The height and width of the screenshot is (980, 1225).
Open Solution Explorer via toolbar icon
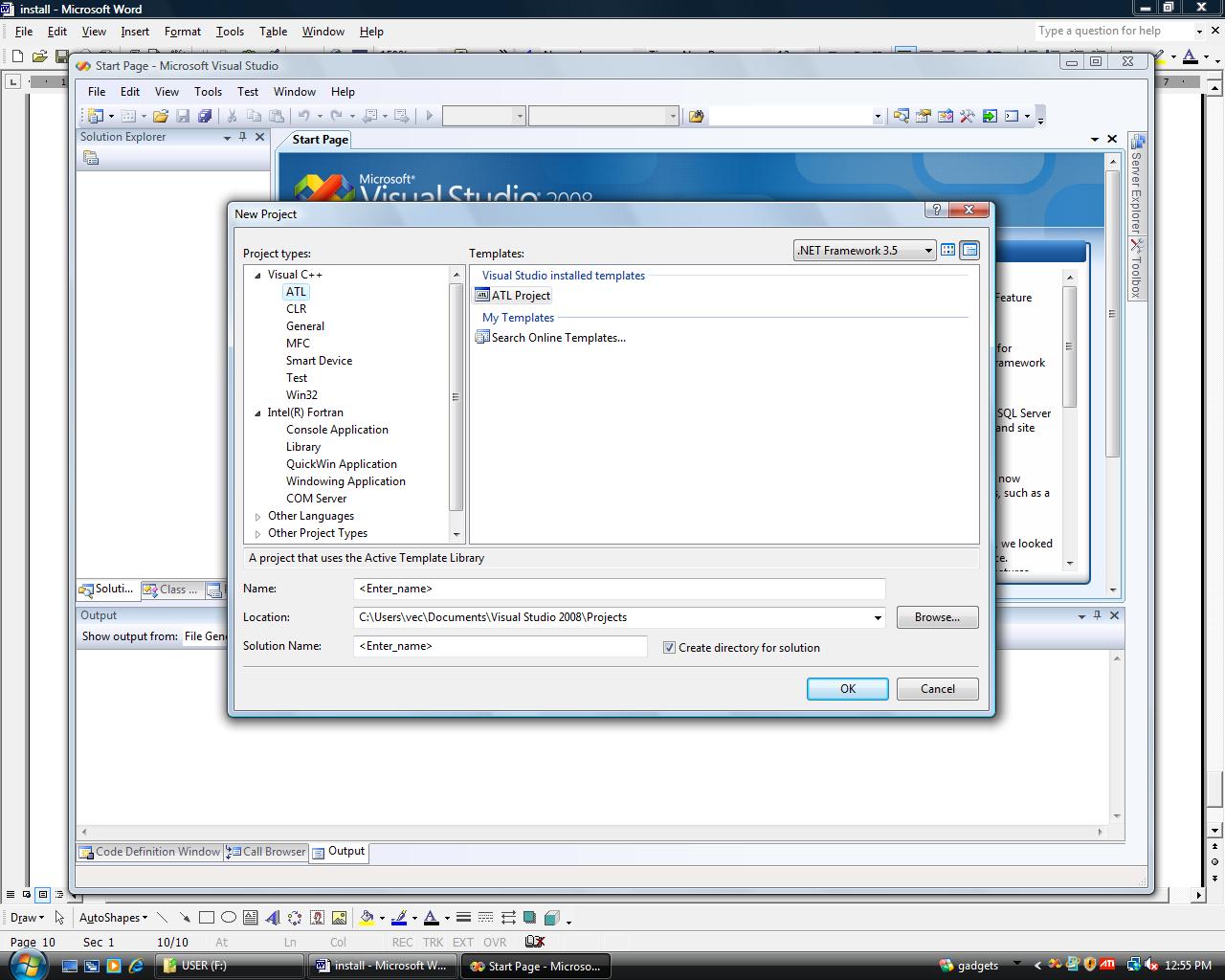[x=901, y=116]
